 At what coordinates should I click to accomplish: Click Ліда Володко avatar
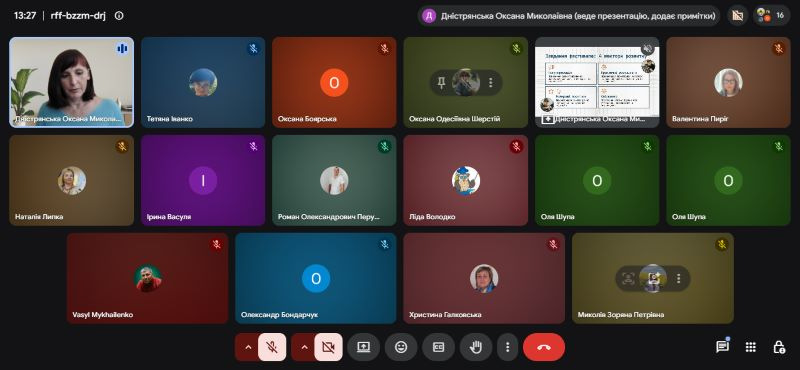(x=466, y=180)
